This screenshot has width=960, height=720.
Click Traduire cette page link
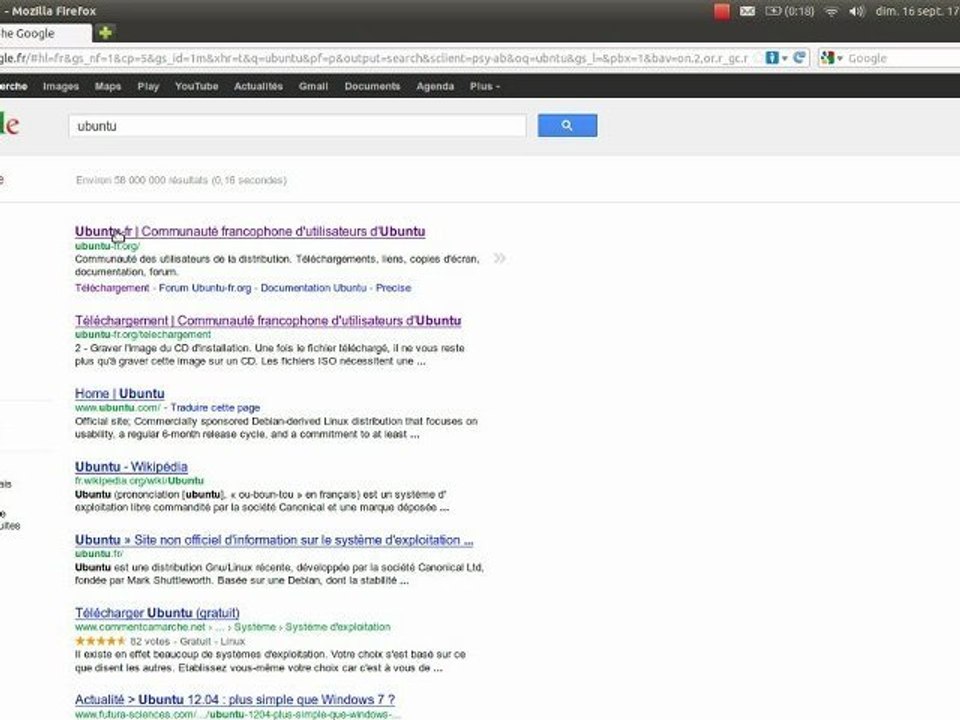point(216,408)
